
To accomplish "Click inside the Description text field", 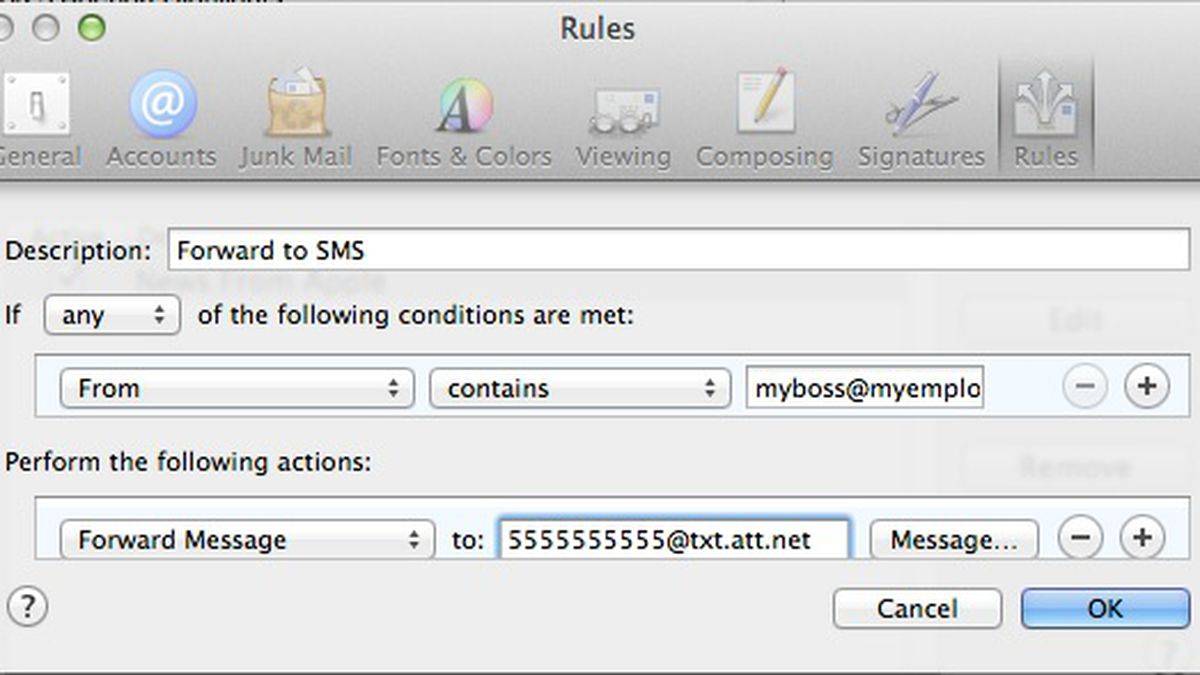I will point(679,250).
